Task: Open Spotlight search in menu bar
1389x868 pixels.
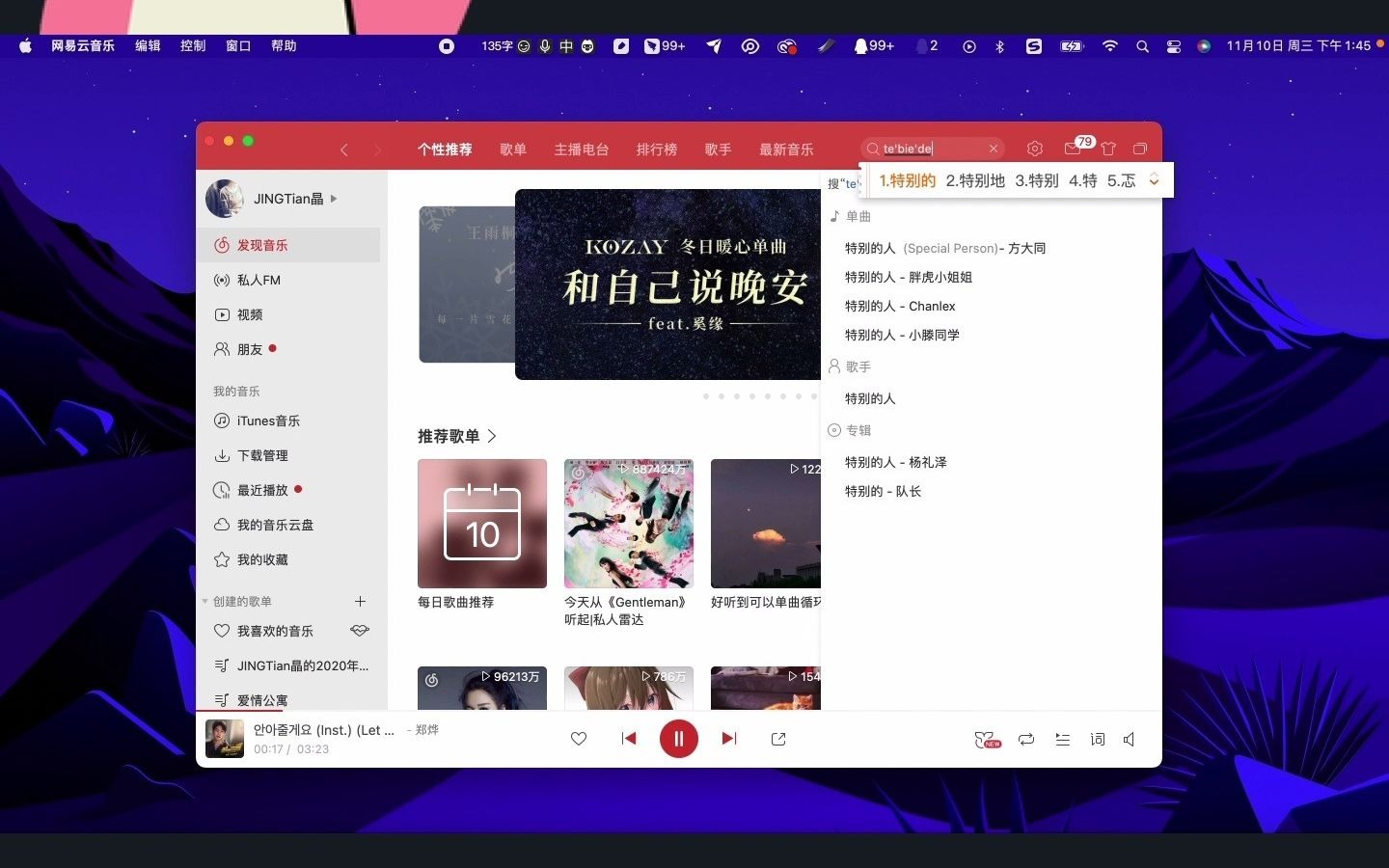Action: click(x=1142, y=46)
